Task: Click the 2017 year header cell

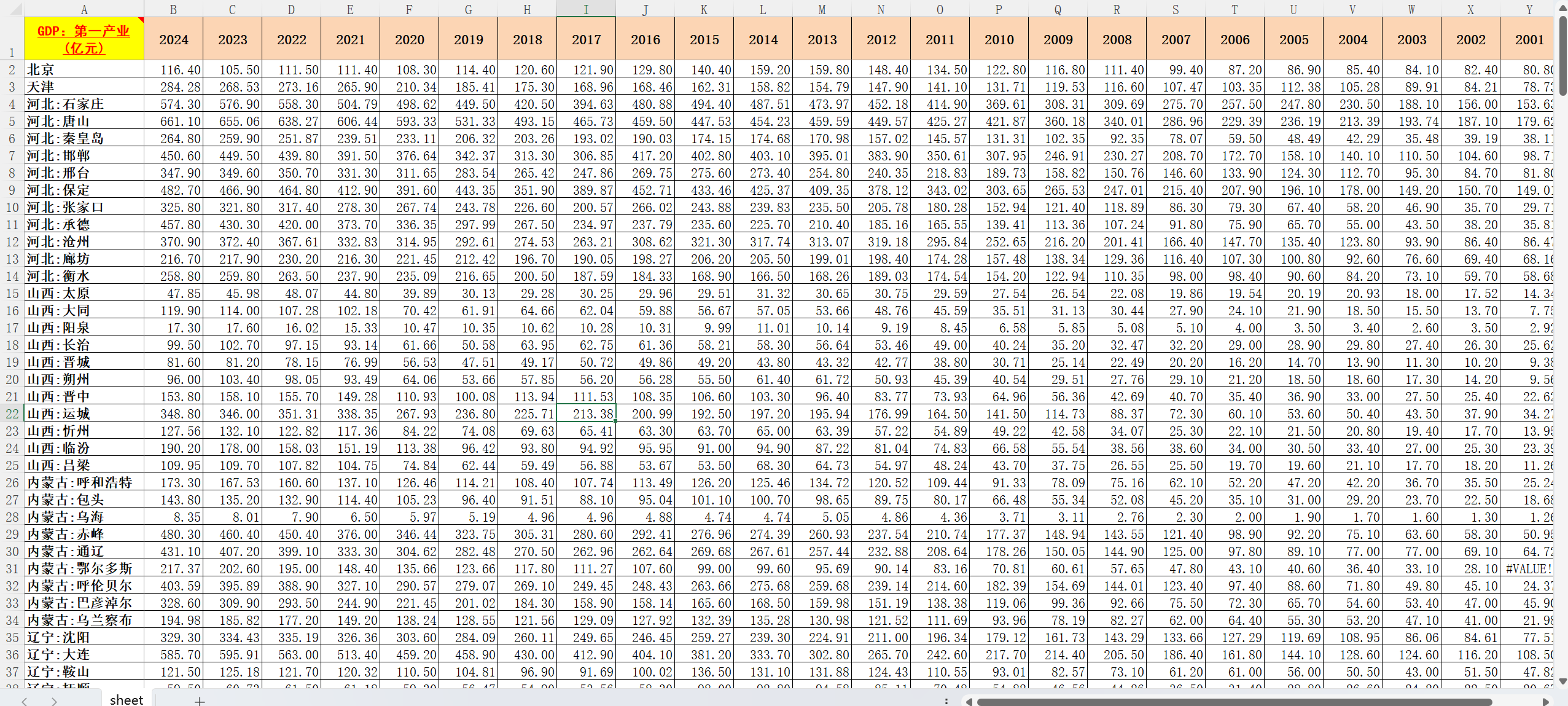Action: [x=586, y=39]
